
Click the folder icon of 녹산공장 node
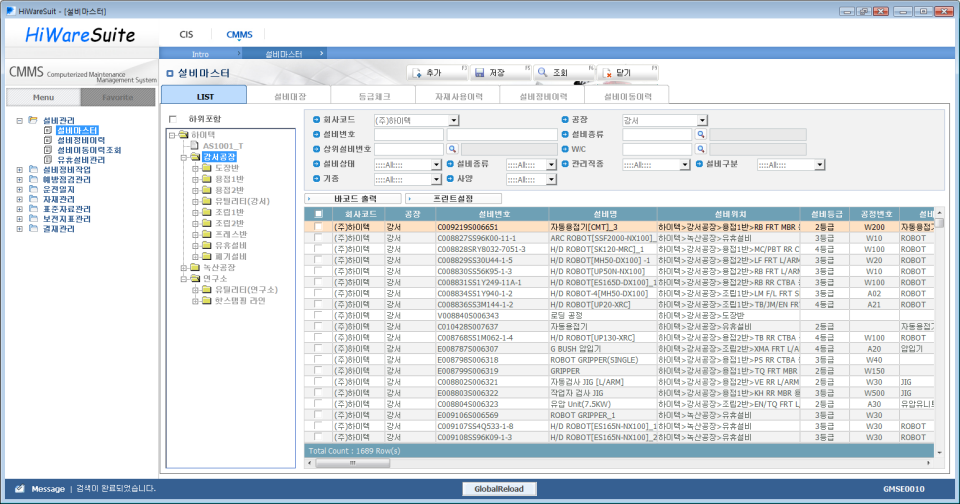(x=195, y=268)
